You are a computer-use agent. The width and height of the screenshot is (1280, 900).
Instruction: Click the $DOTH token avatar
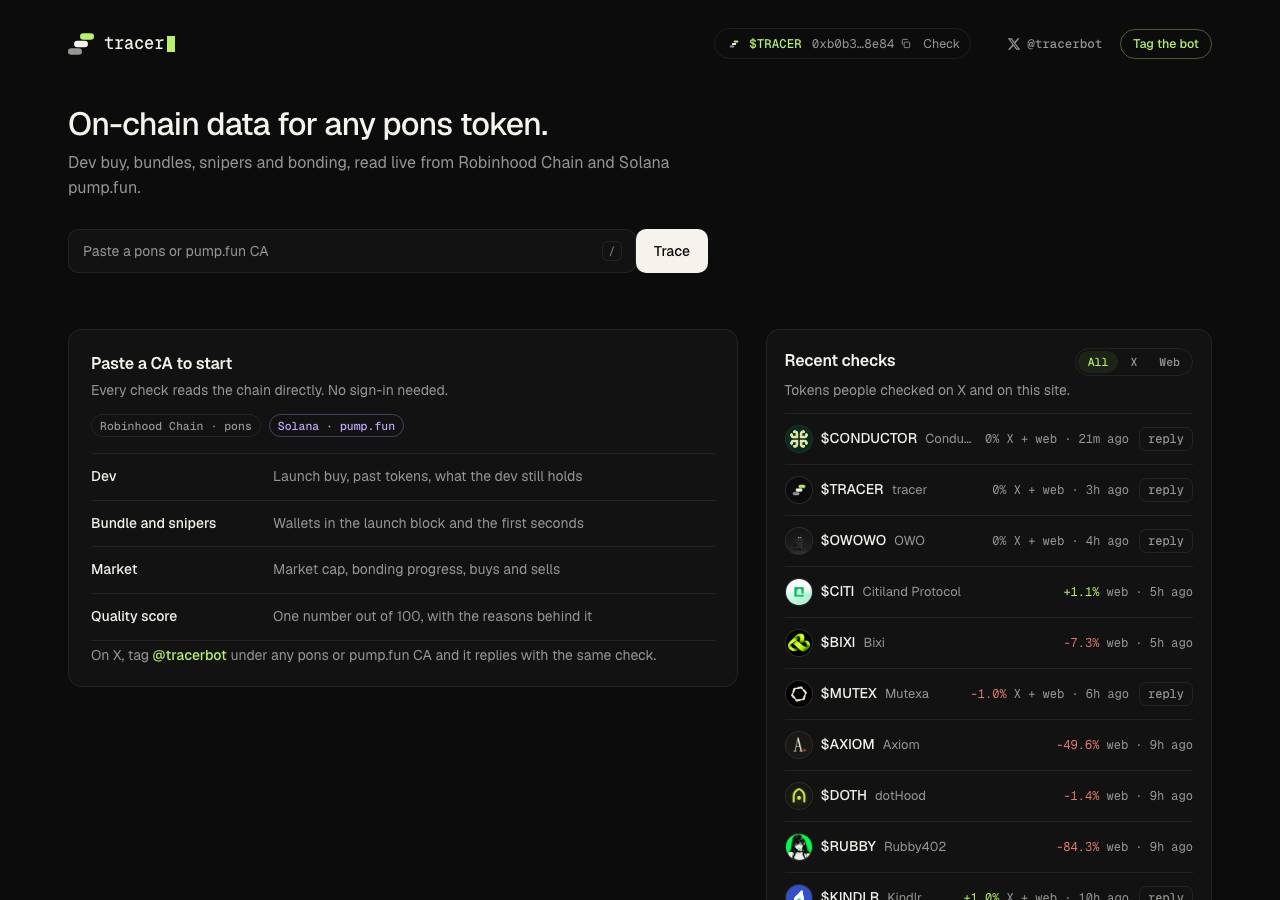click(799, 796)
